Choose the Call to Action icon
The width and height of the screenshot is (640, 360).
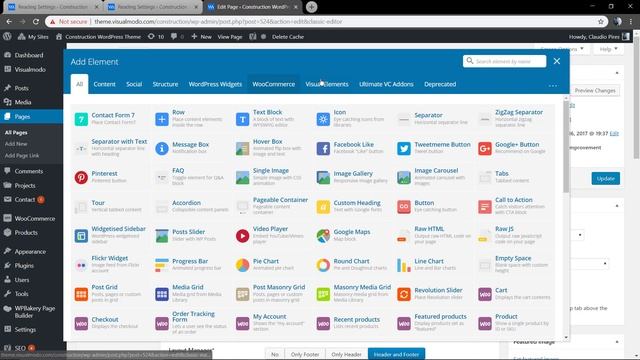pos(484,207)
